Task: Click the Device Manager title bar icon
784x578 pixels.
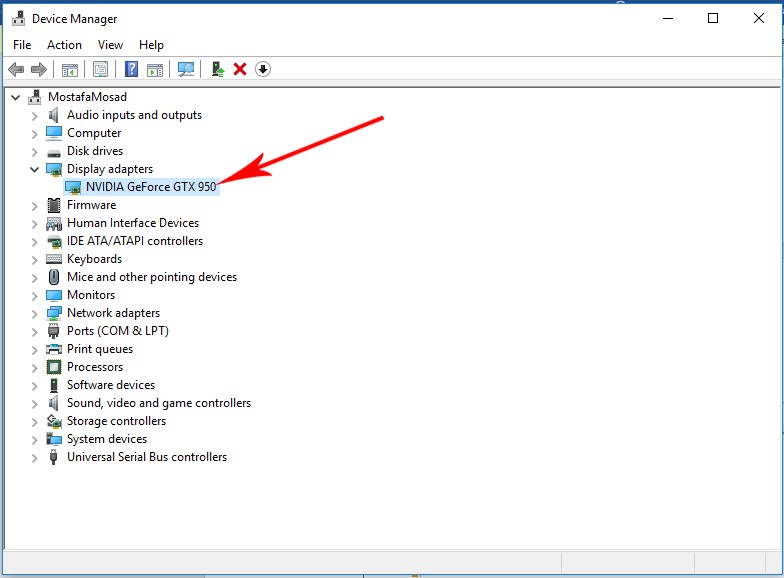Action: coord(18,18)
